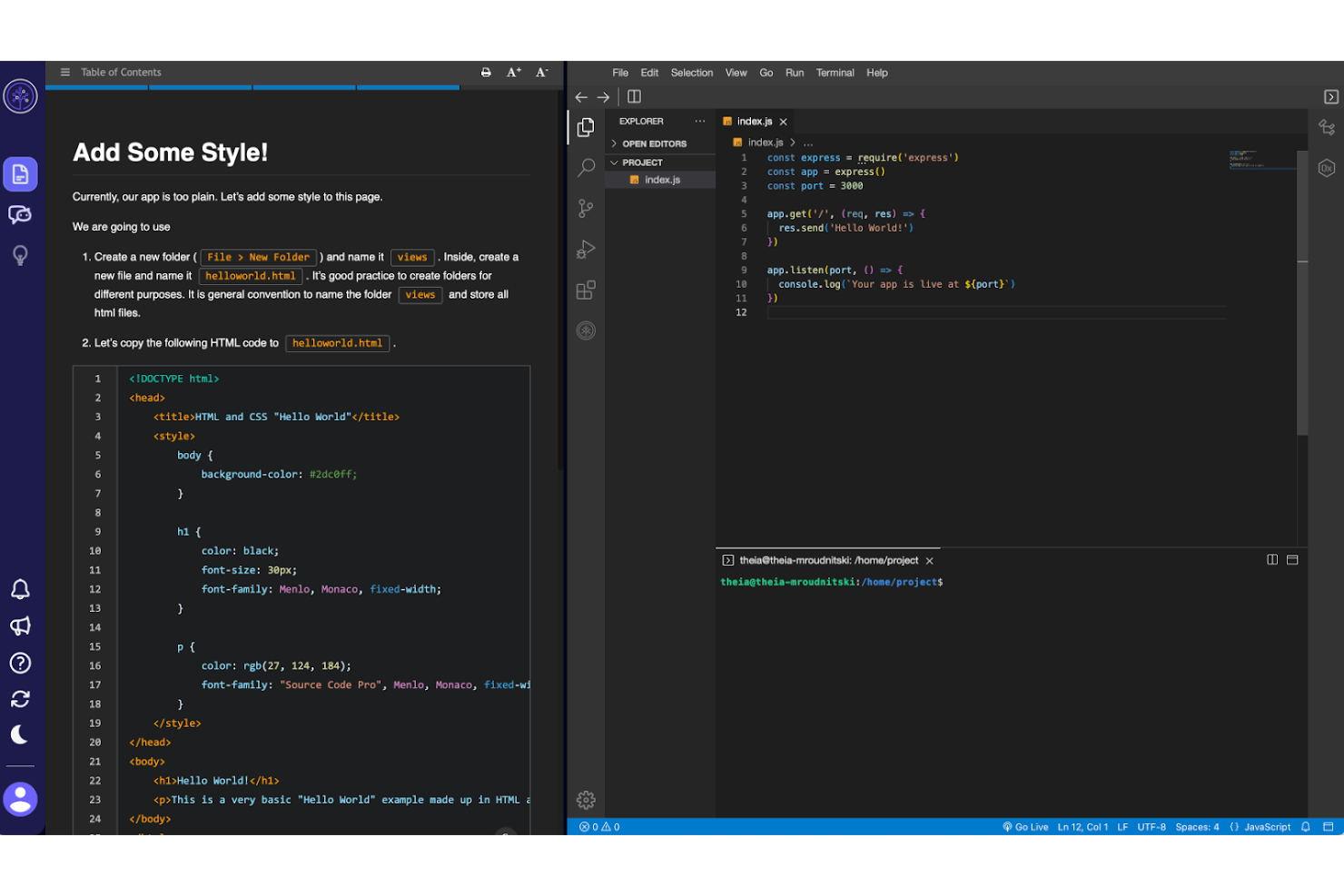Image resolution: width=1344 pixels, height=896 pixels.
Task: Expand the OPEN EDITORS section
Action: pos(617,143)
